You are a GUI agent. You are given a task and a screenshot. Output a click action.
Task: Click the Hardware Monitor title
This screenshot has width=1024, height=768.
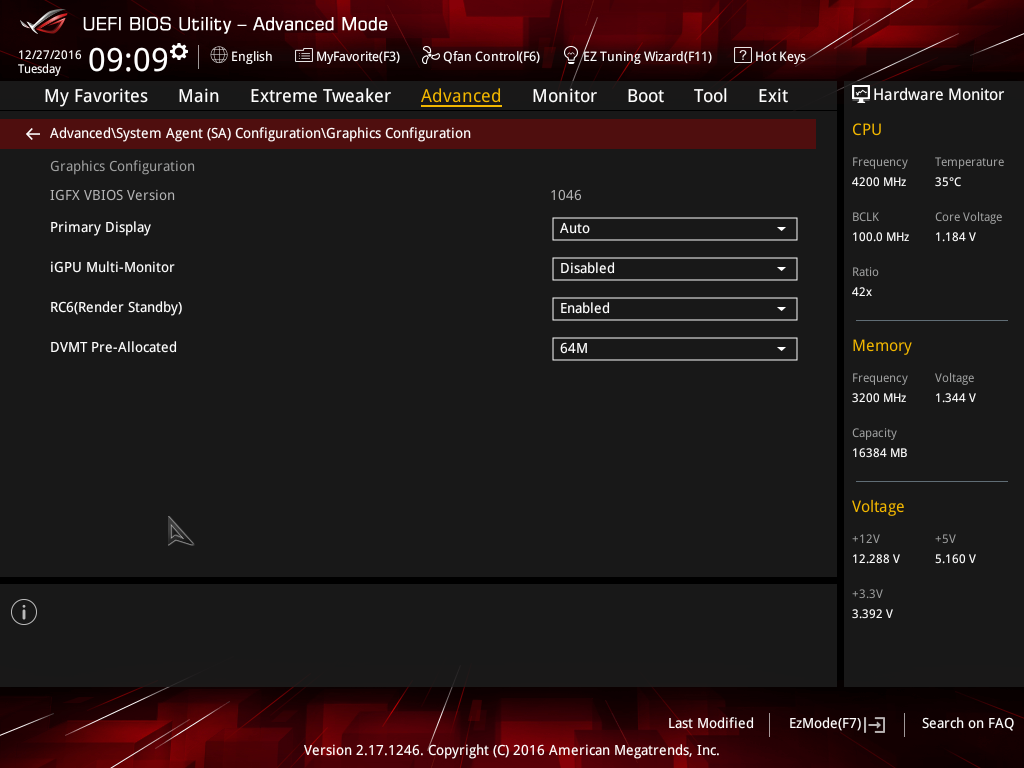[x=938, y=95]
